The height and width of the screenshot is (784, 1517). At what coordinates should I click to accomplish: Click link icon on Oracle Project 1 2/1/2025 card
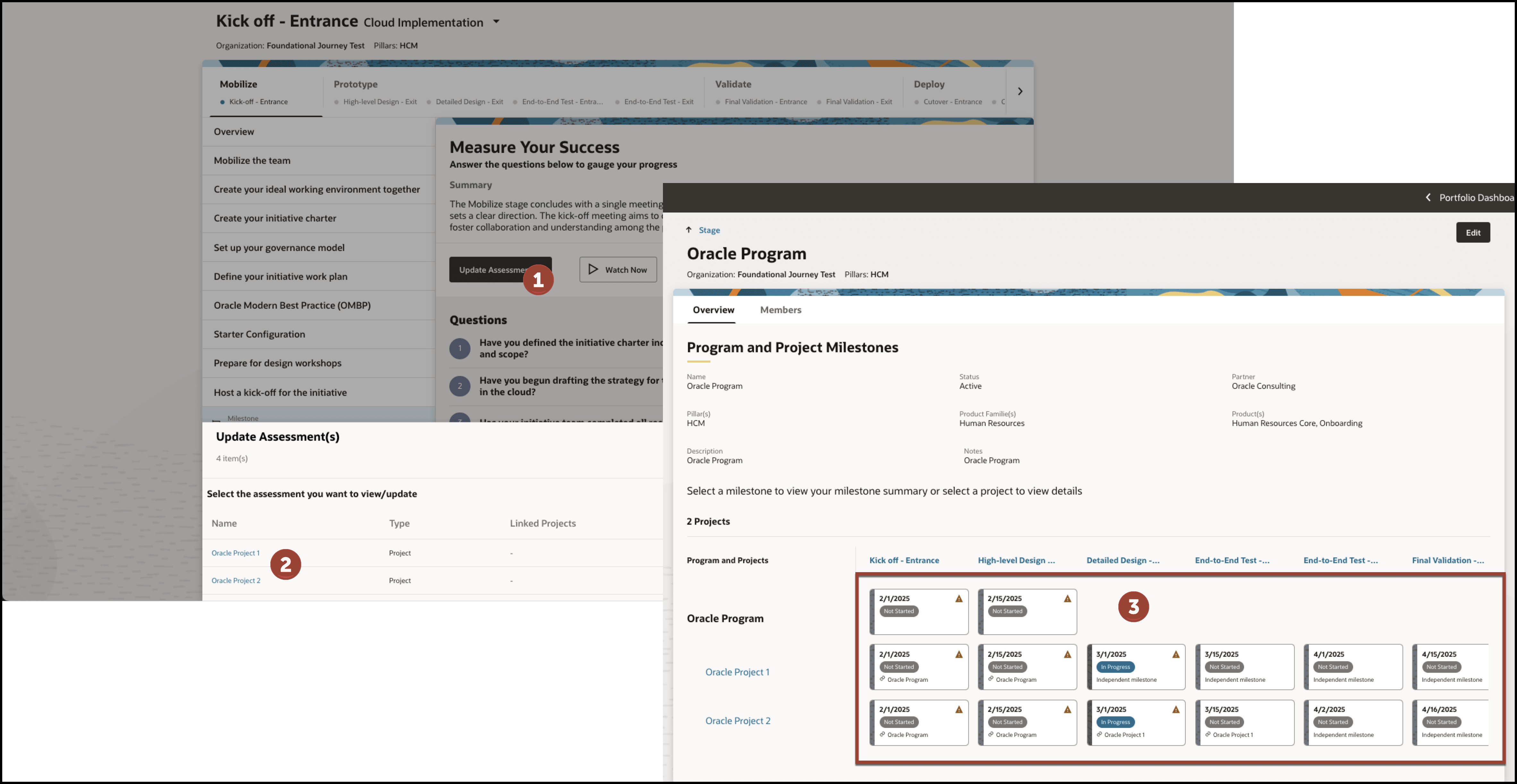[882, 679]
